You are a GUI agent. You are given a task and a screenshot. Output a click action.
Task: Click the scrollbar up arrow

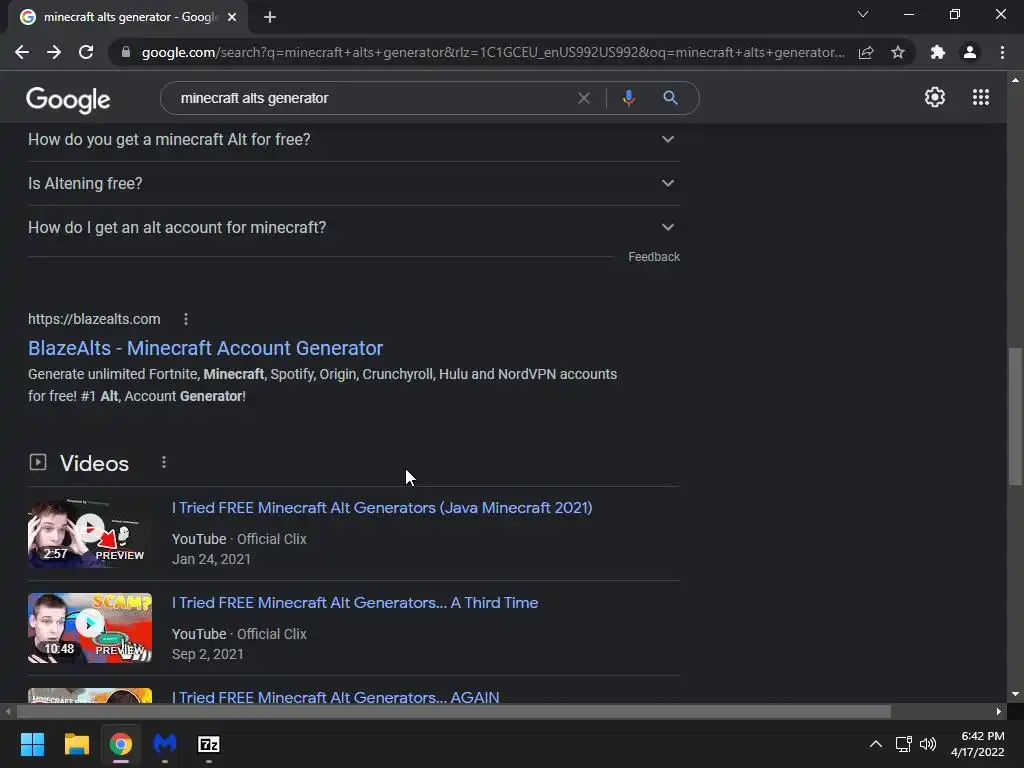(x=1015, y=80)
